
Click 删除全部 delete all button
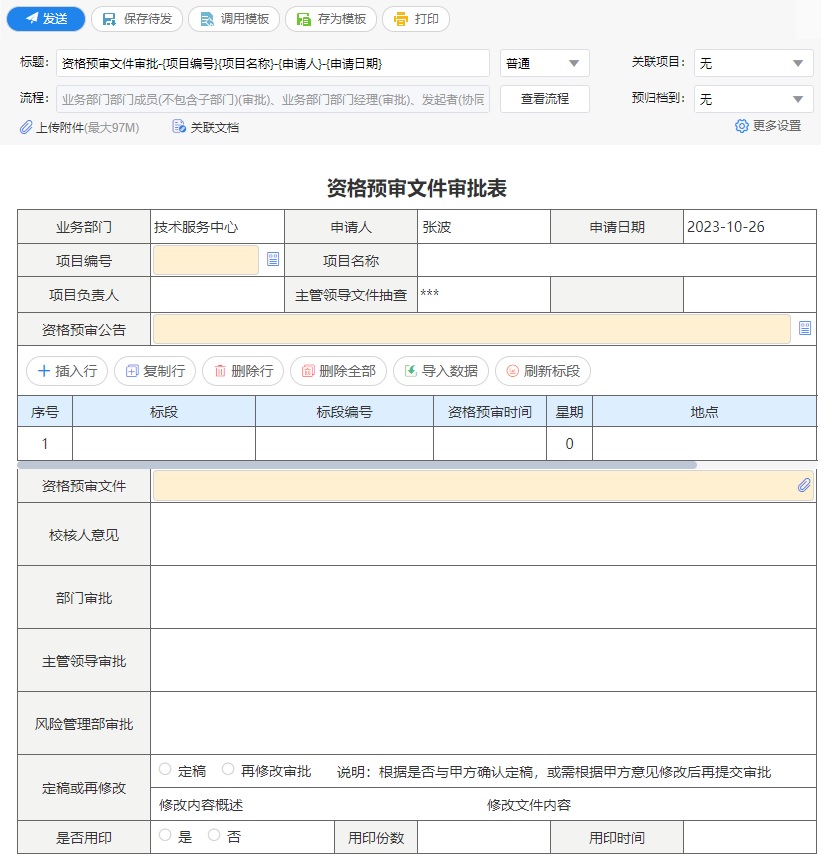pyautogui.click(x=338, y=371)
